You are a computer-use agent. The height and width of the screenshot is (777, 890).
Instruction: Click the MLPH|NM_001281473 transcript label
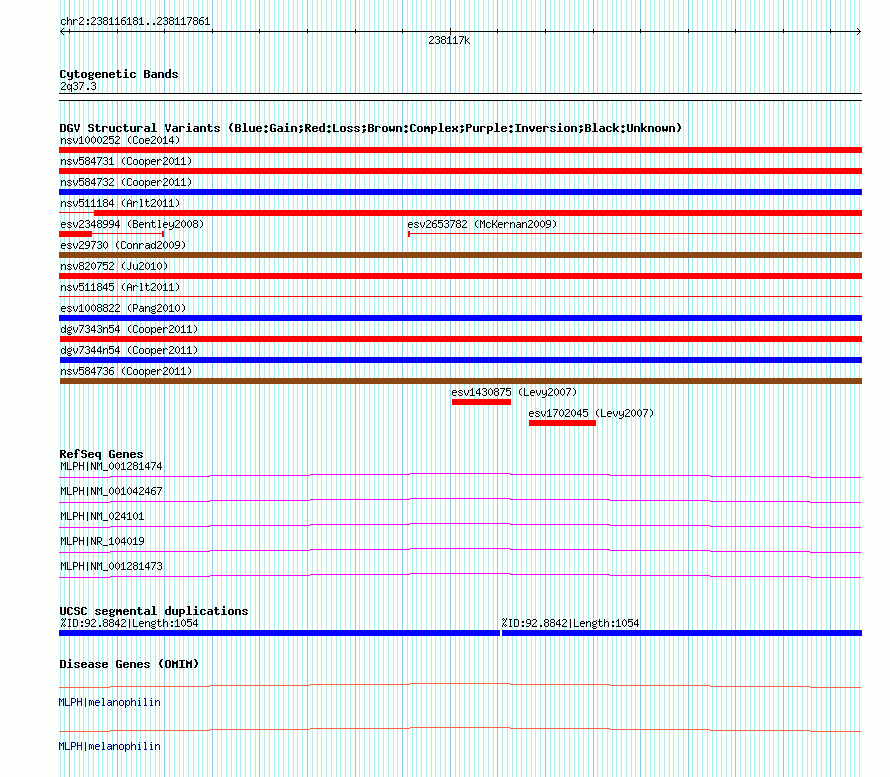pyautogui.click(x=111, y=566)
